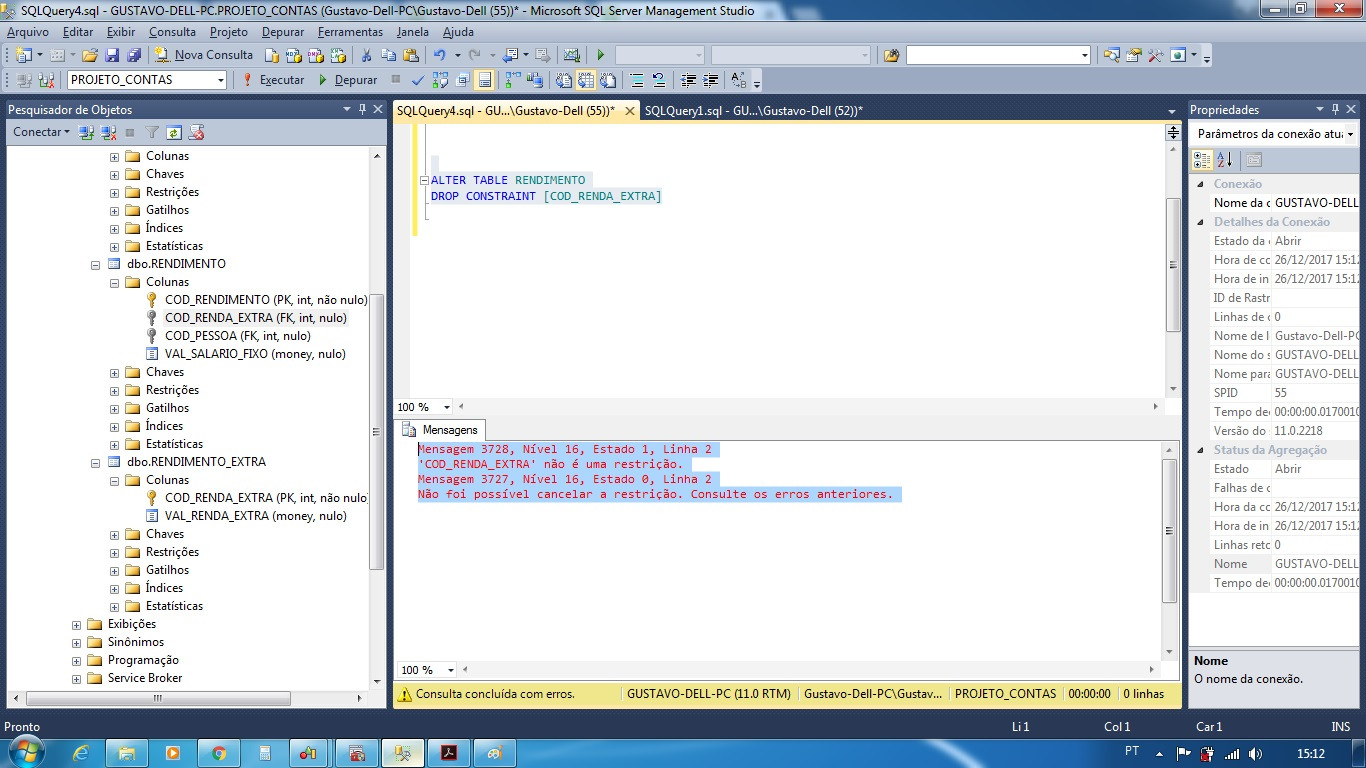This screenshot has height=768, width=1366.
Task: Collapse the dbo.RENDIMENTO table node
Action: [x=96, y=264]
